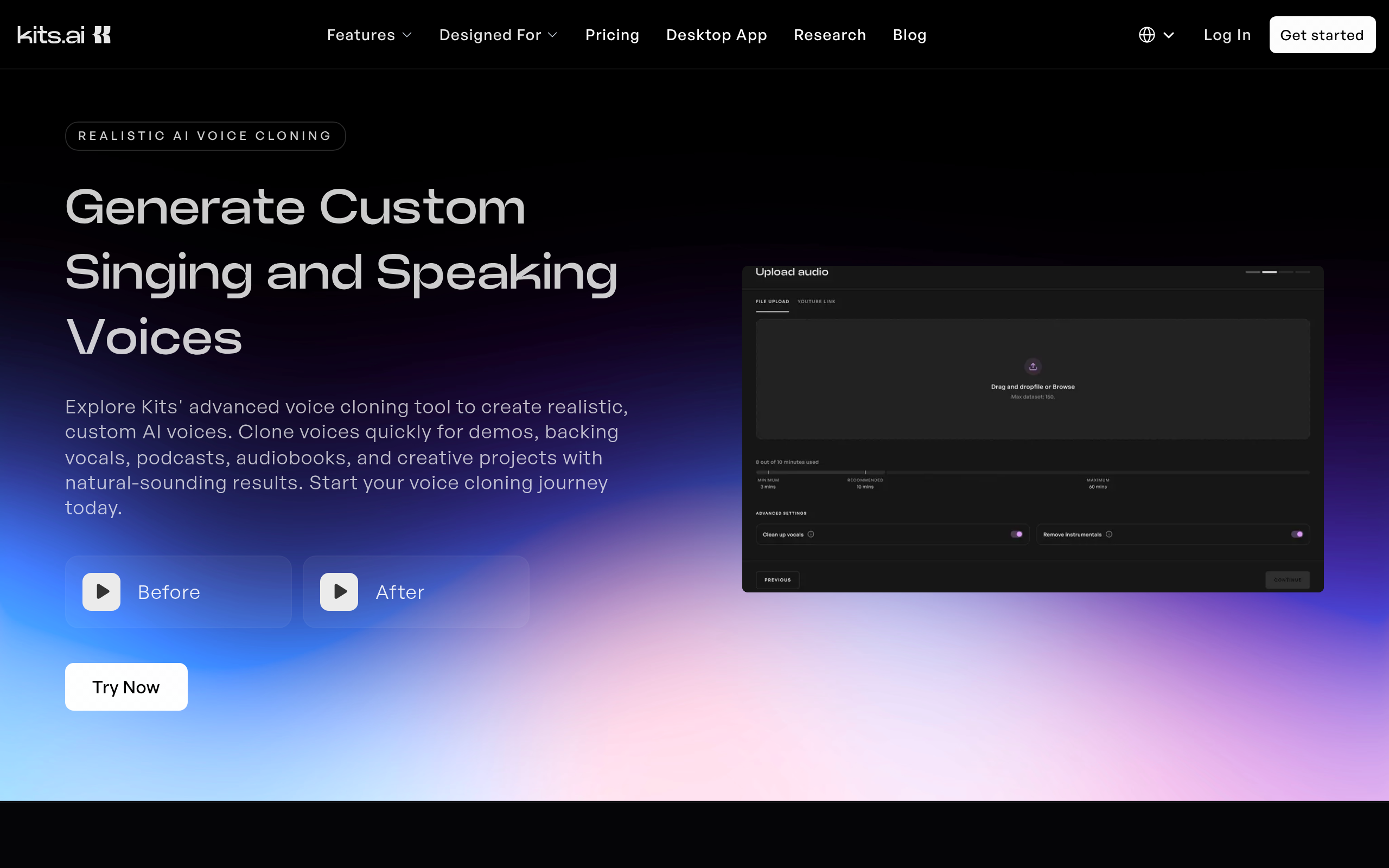Open the Log In link
The image size is (1389, 868).
click(x=1227, y=35)
